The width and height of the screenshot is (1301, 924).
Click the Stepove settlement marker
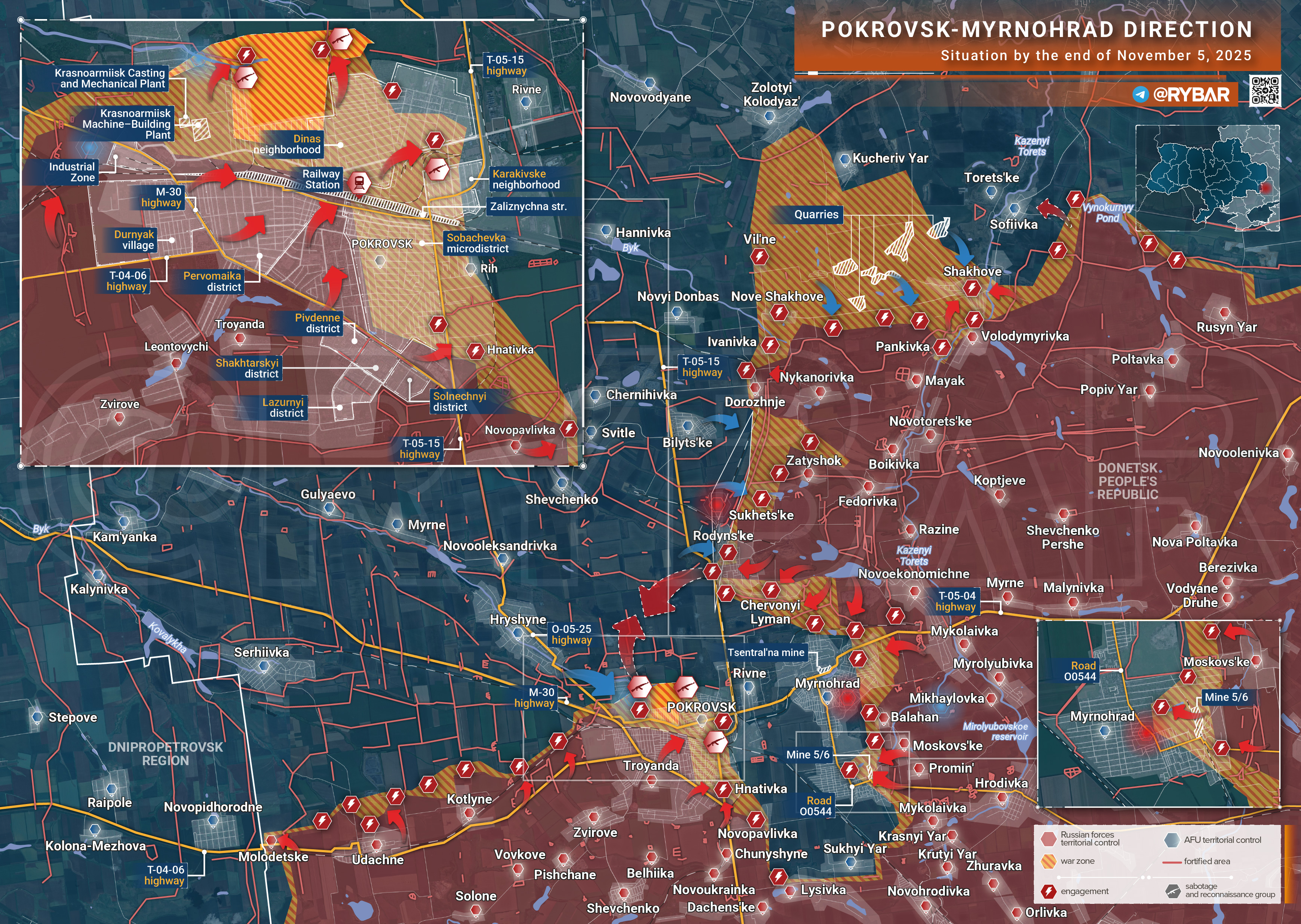(37, 717)
